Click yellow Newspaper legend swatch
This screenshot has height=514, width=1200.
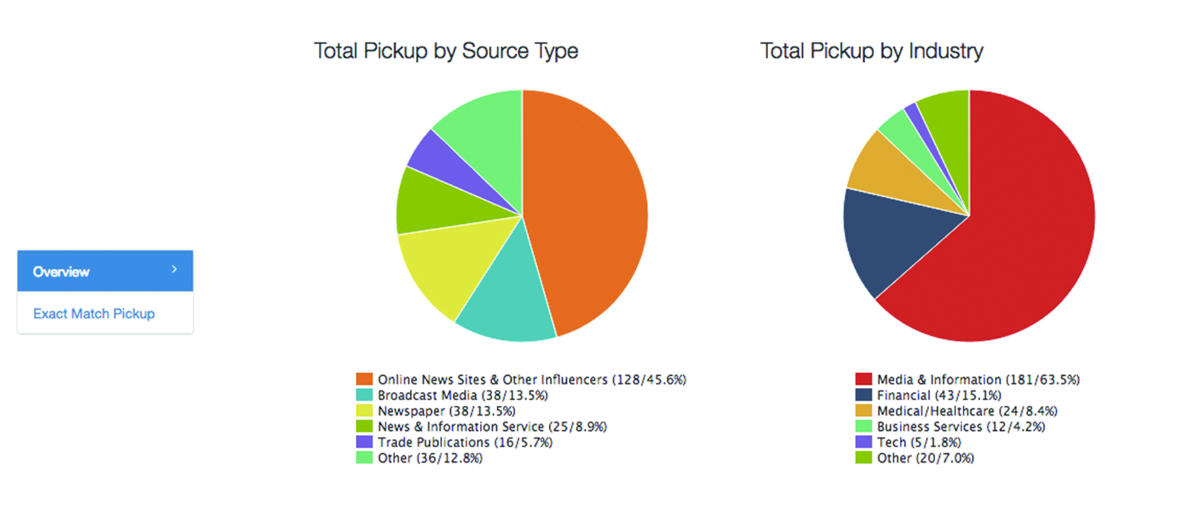364,411
